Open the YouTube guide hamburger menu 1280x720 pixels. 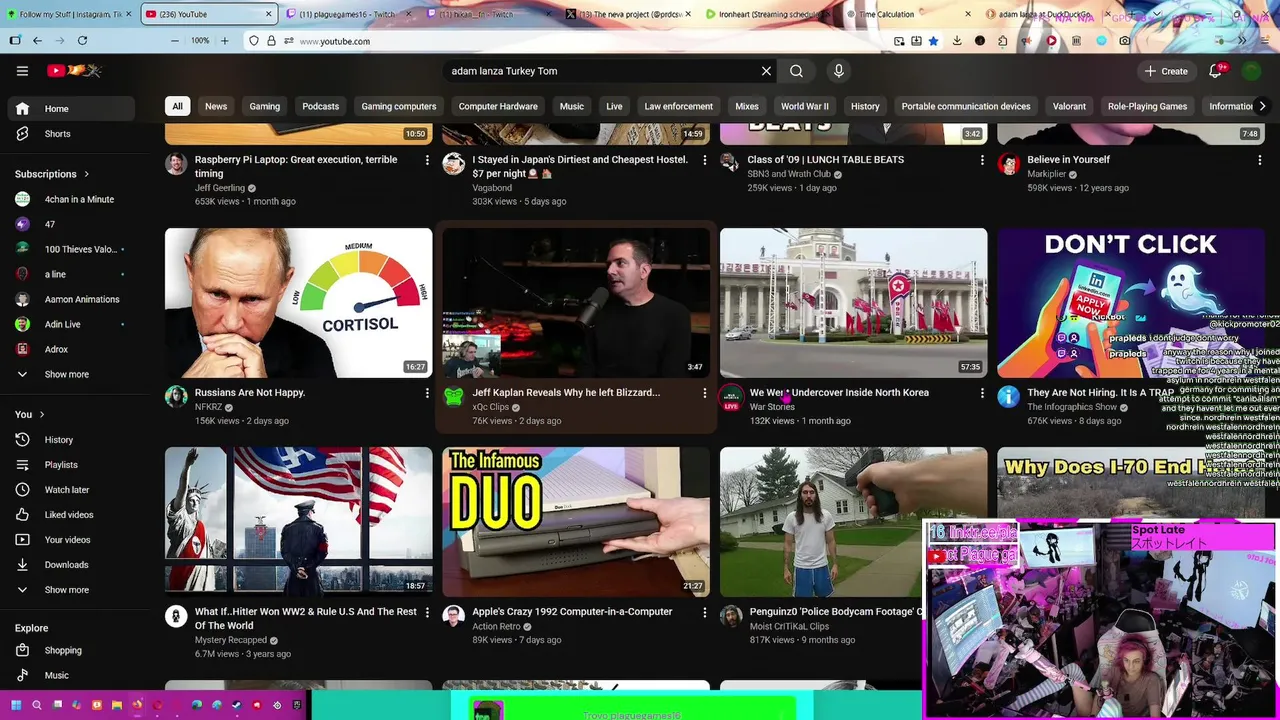(22, 71)
